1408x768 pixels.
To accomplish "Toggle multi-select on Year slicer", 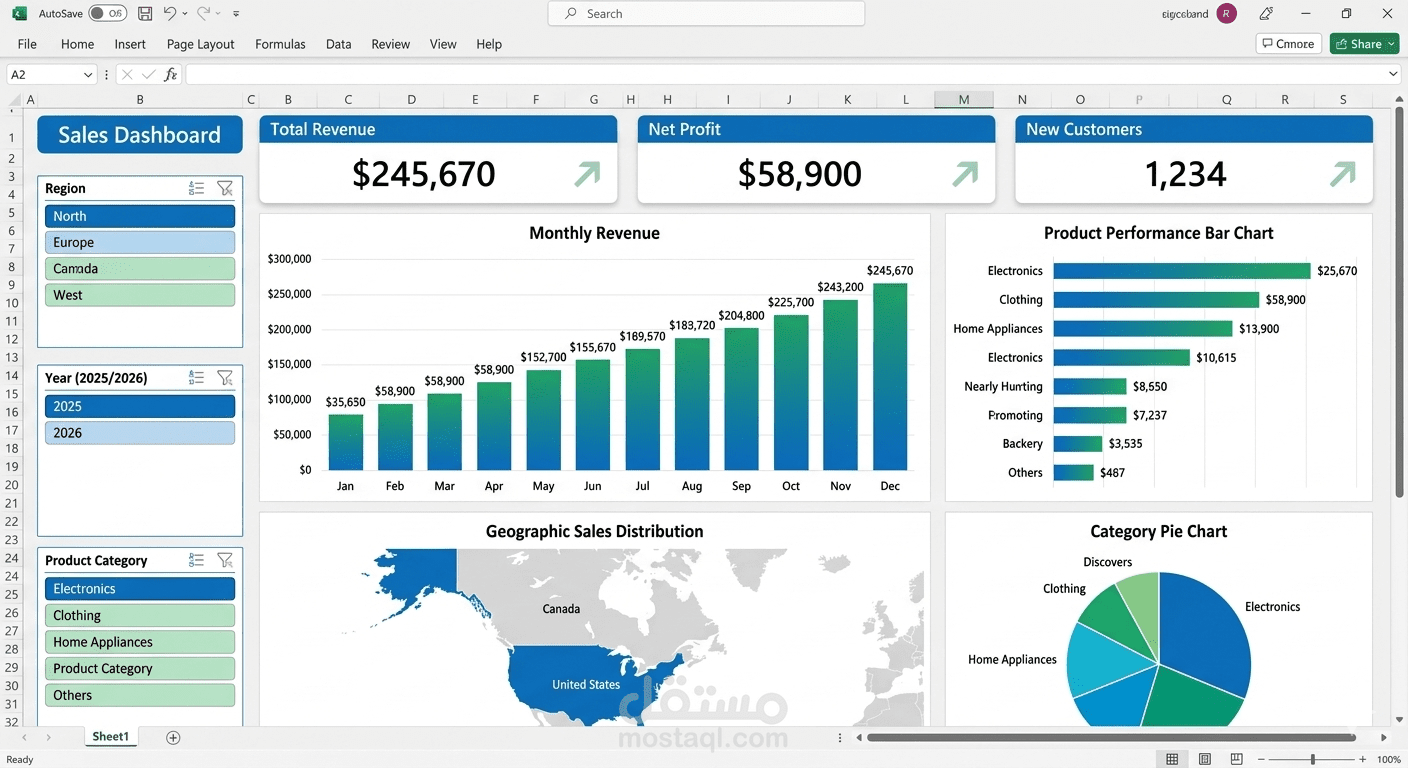I will 196,378.
